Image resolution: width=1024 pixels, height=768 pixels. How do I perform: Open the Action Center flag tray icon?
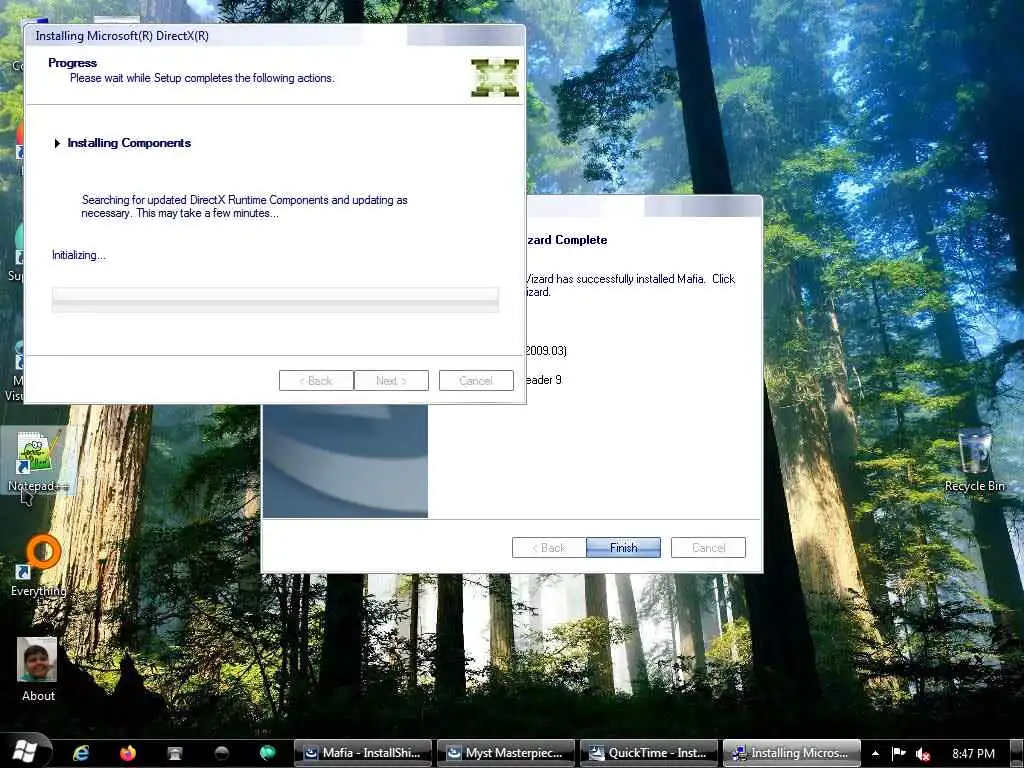click(899, 753)
